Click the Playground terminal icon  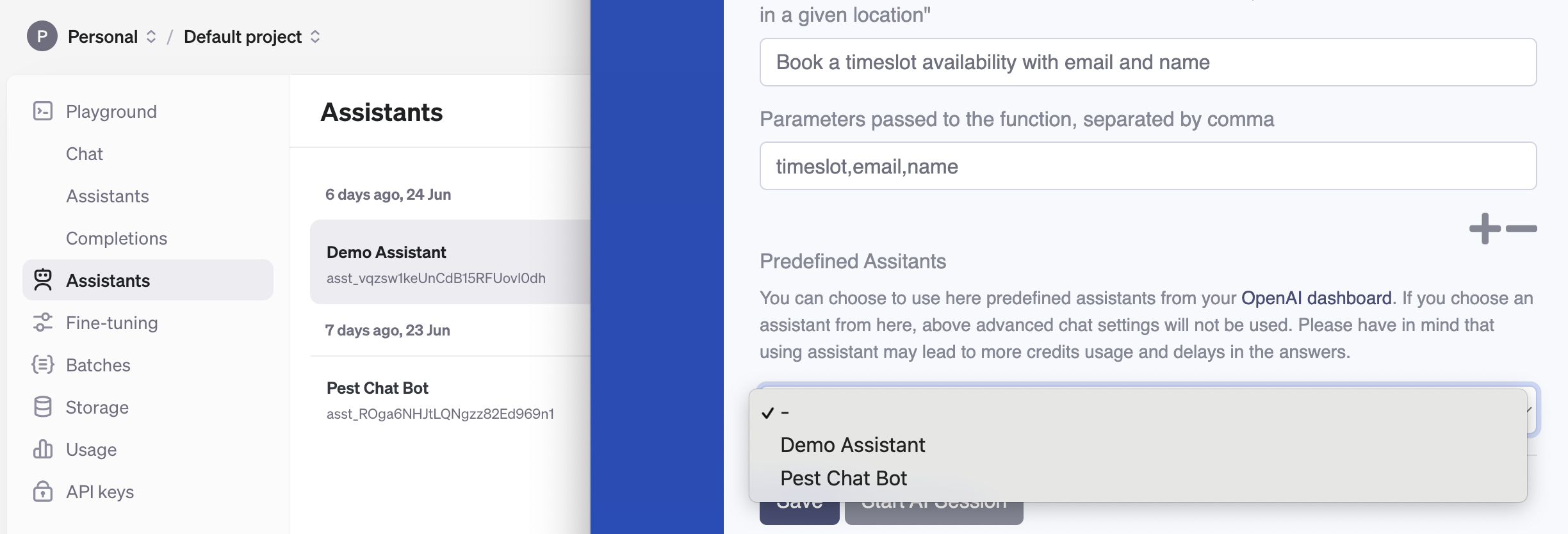(x=42, y=111)
